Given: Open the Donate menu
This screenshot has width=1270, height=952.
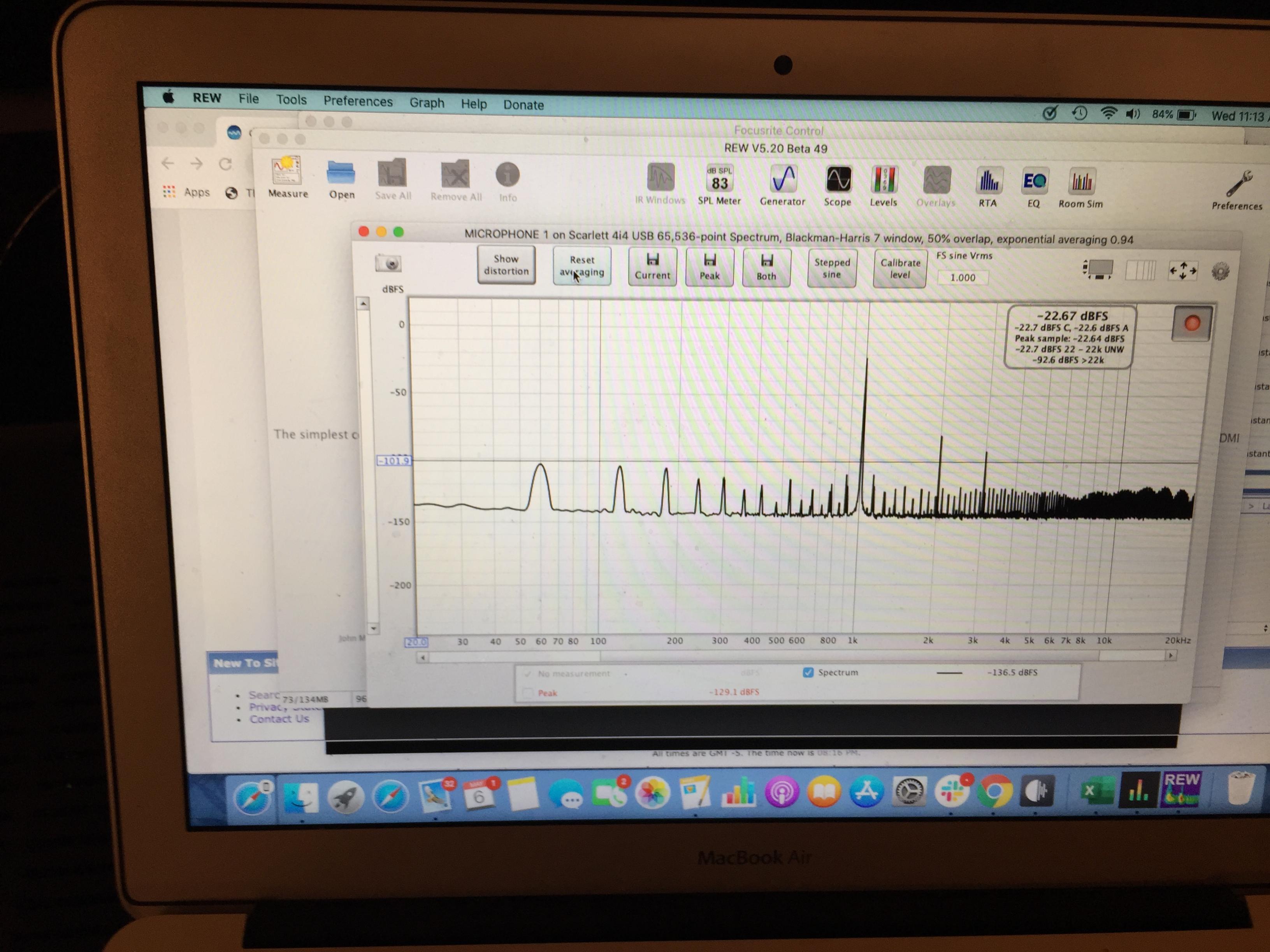Looking at the screenshot, I should coord(523,105).
